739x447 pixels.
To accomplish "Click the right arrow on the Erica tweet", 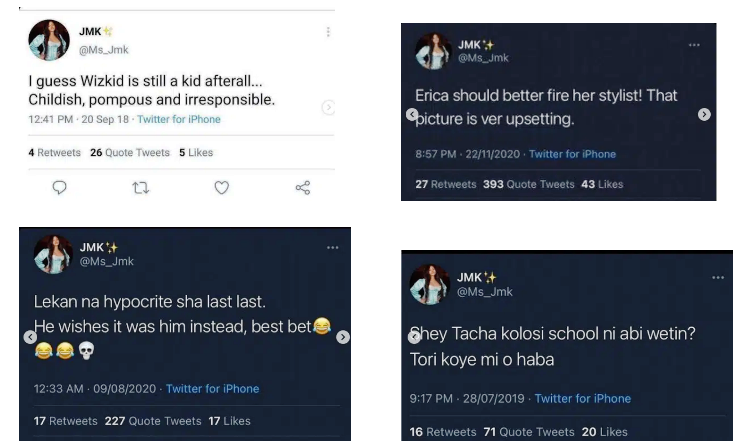I will coord(704,115).
